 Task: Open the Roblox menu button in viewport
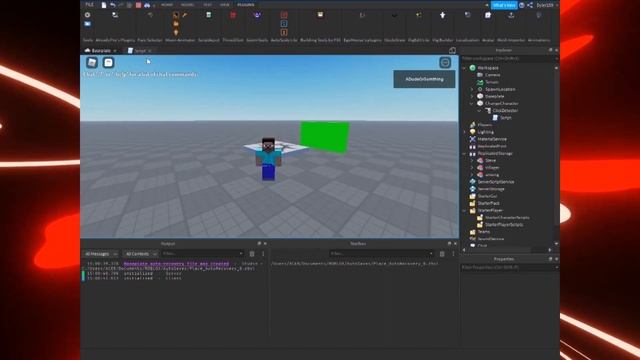point(92,62)
